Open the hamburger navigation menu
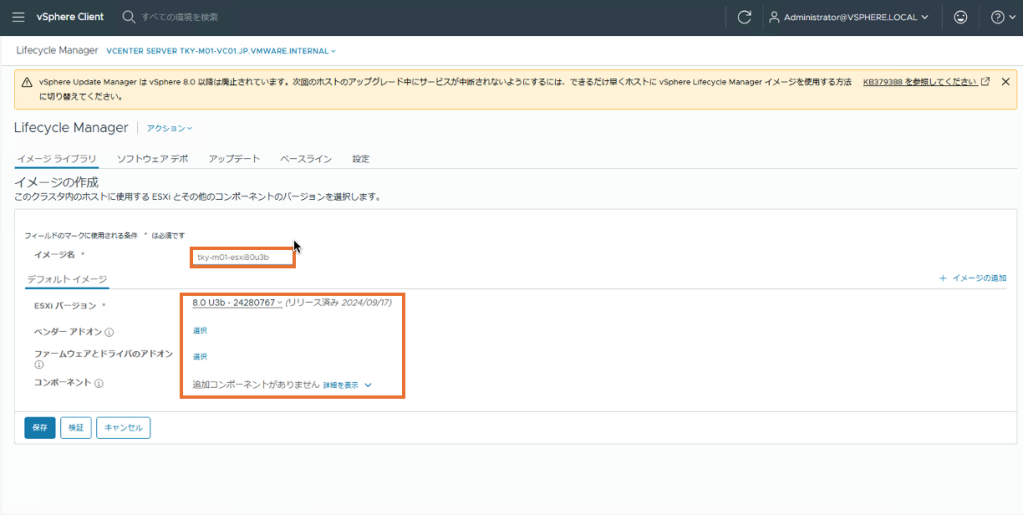 (x=18, y=17)
